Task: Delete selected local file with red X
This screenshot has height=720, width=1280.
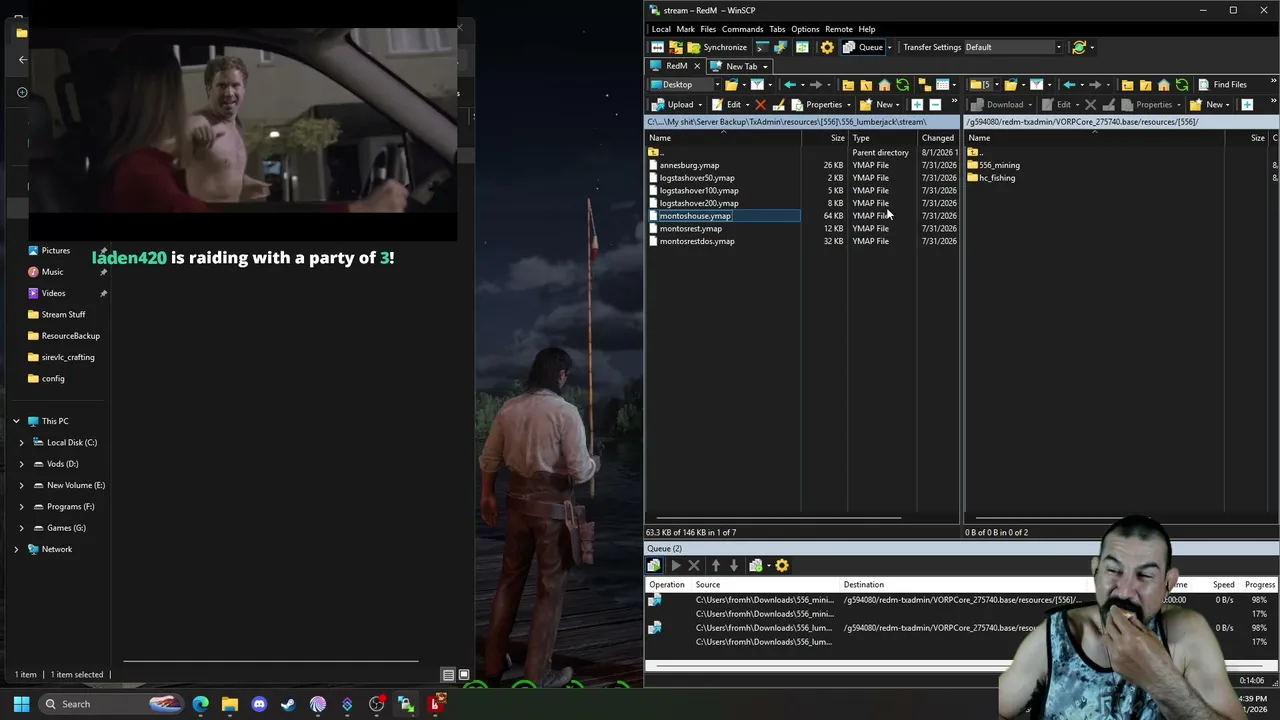Action: tap(760, 104)
